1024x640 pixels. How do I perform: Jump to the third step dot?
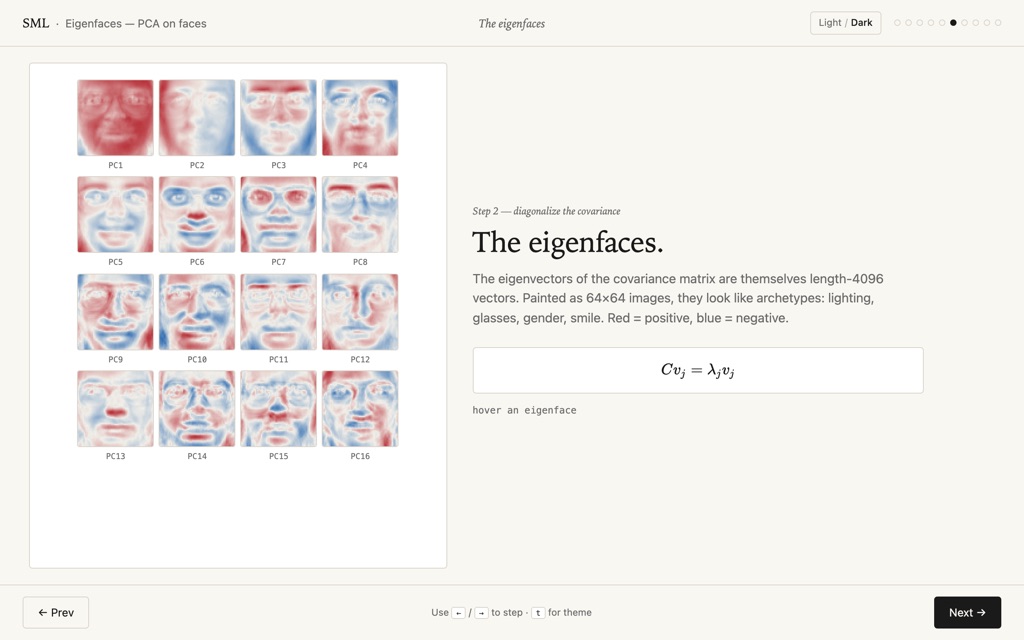point(920,23)
